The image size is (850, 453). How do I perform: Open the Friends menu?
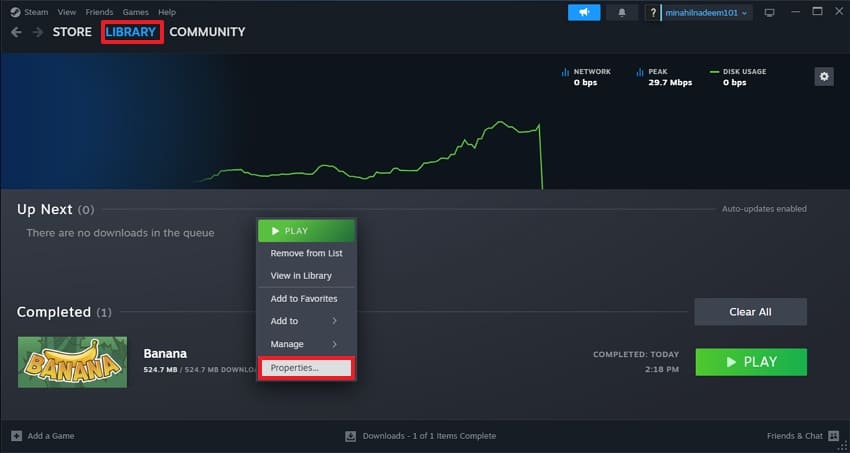99,12
